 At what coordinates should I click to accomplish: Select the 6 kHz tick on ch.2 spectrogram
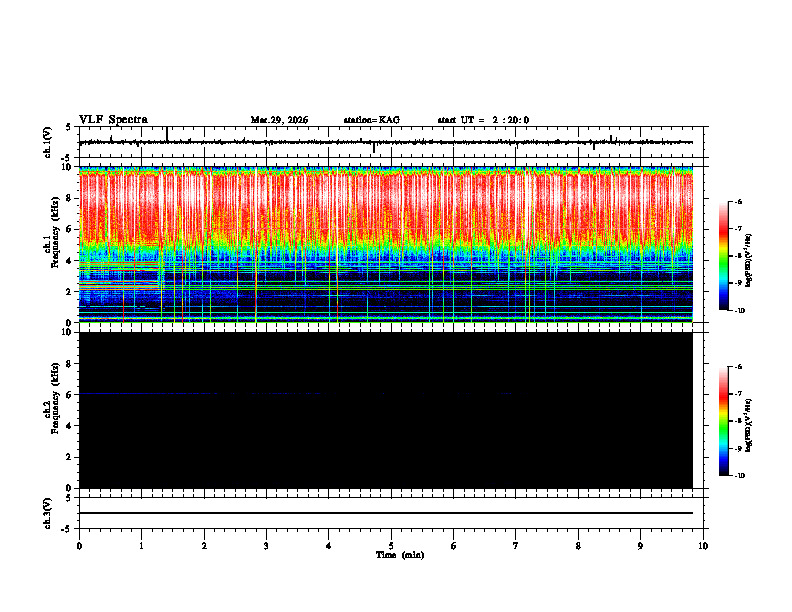pyautogui.click(x=70, y=395)
